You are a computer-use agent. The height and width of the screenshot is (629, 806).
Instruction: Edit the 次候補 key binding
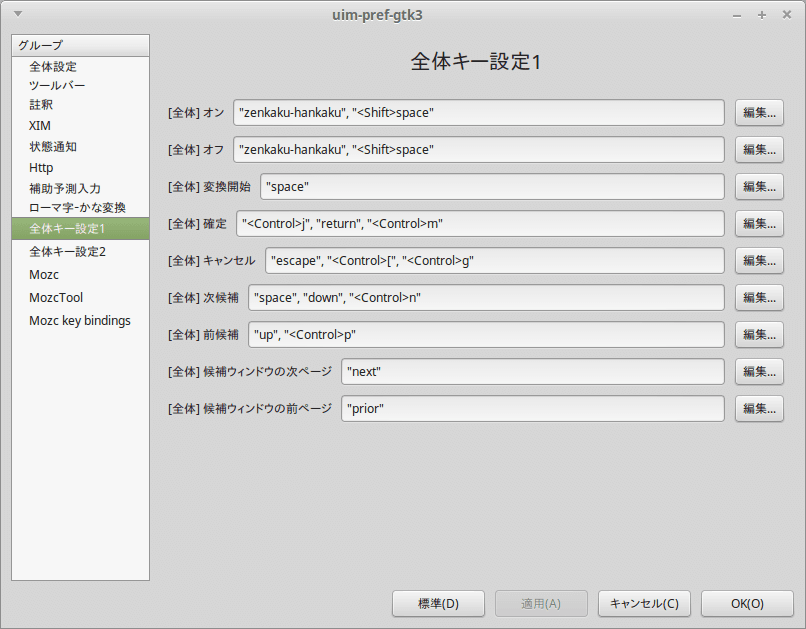click(x=759, y=298)
